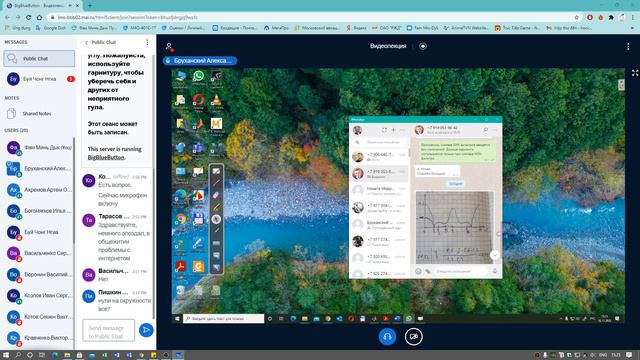
Task: Make the presentation fullscreen
Action: tap(635, 73)
